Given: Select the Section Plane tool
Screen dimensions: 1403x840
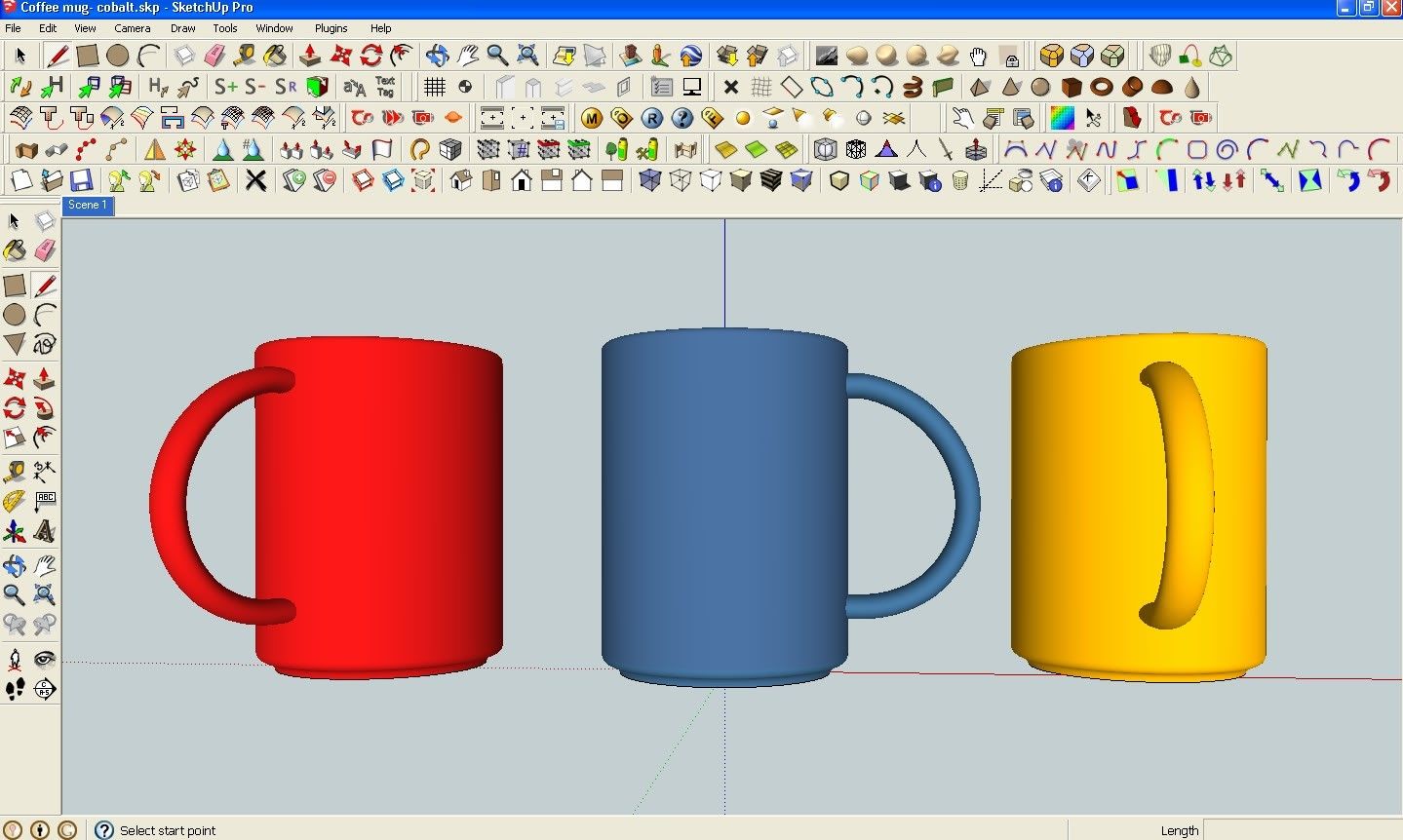Looking at the screenshot, I should click(45, 690).
